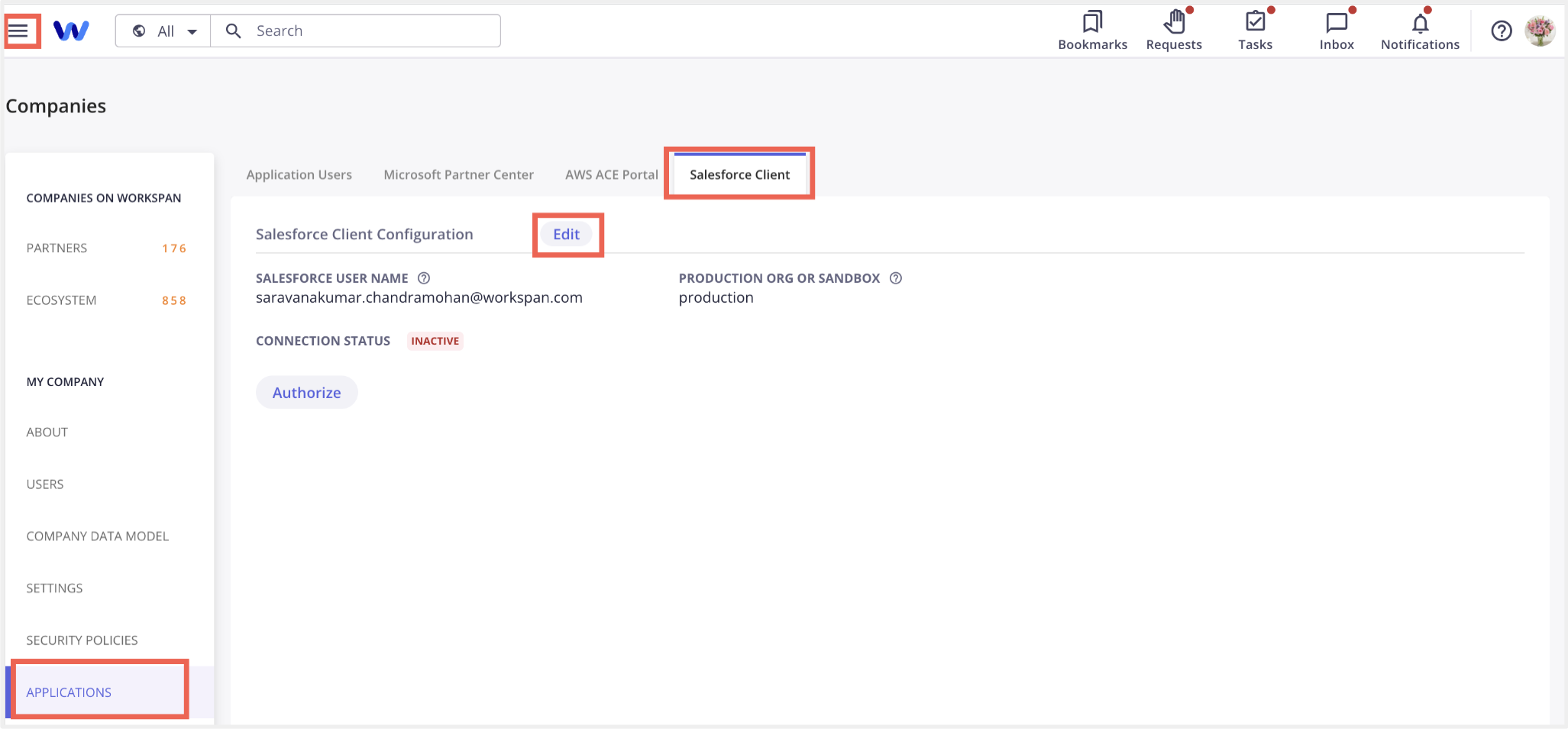The height and width of the screenshot is (729, 1568).
Task: Switch to AWS ACE Portal tab
Action: [x=611, y=175]
